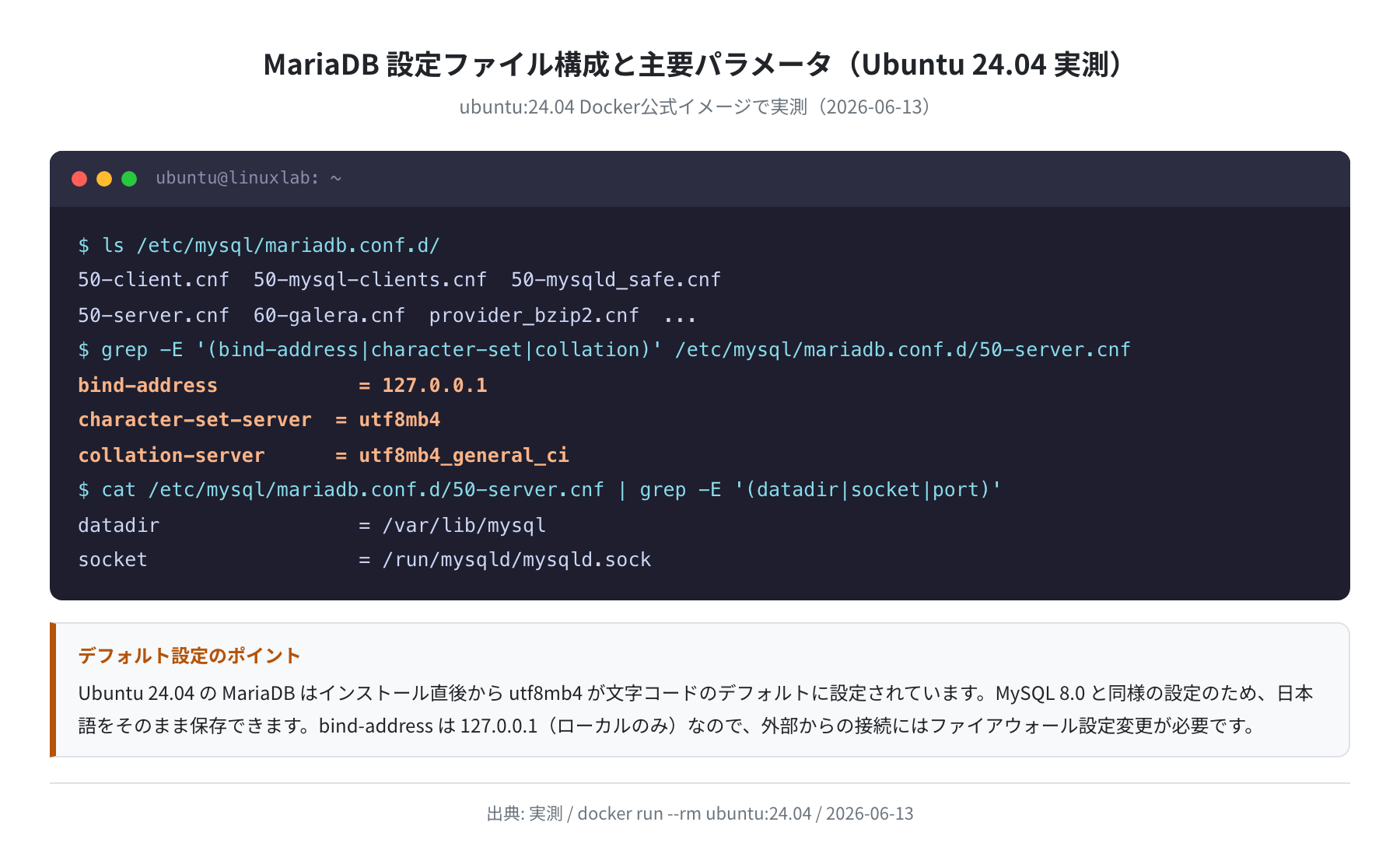Click the grep -E bind-address command line
Image resolution: width=1400 pixels, height=857 pixels.
(604, 350)
